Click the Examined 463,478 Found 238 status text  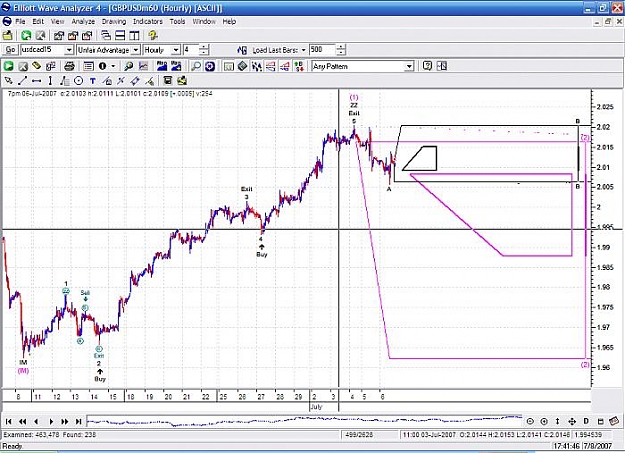click(50, 435)
